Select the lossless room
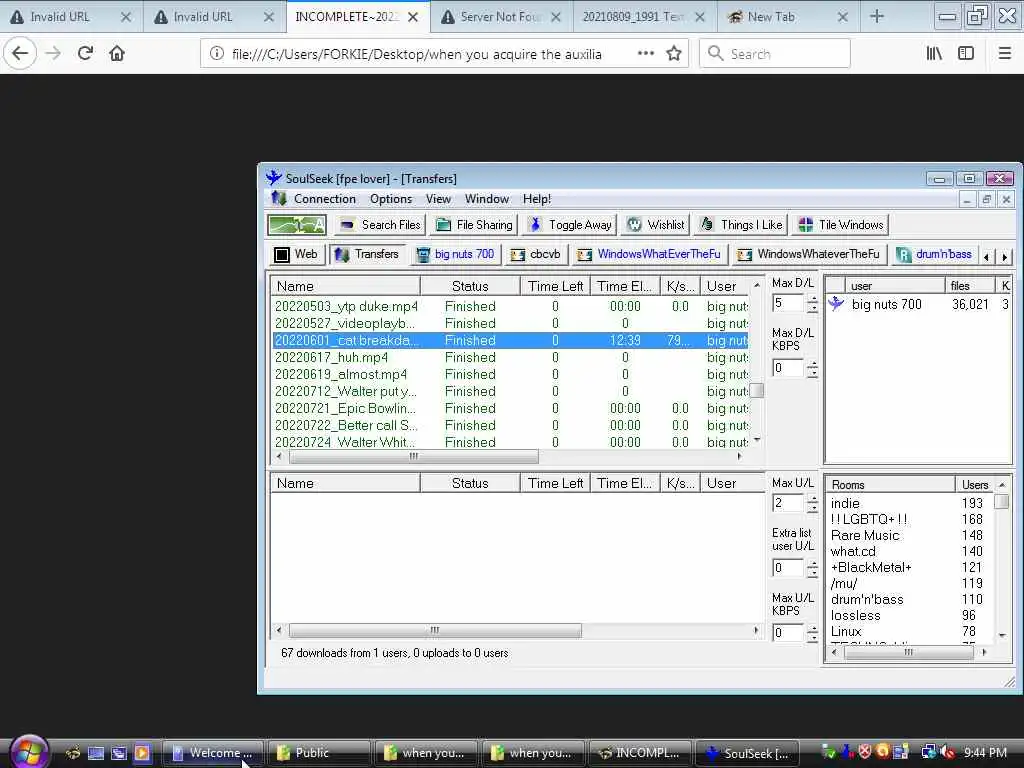The height and width of the screenshot is (768, 1024). pos(856,615)
